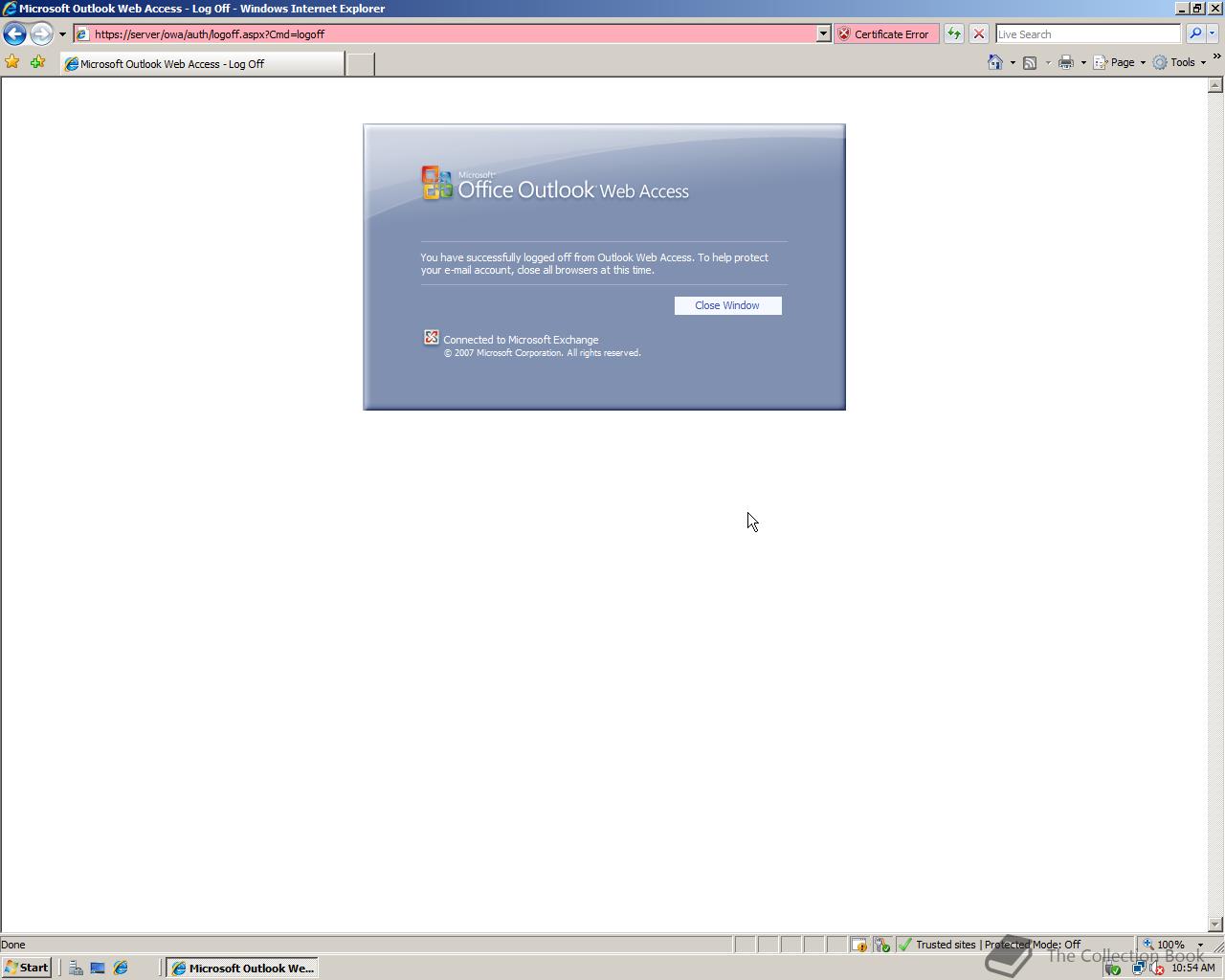This screenshot has height=980, width=1225.
Task: Click the 100% zoom level button
Action: click(1164, 945)
